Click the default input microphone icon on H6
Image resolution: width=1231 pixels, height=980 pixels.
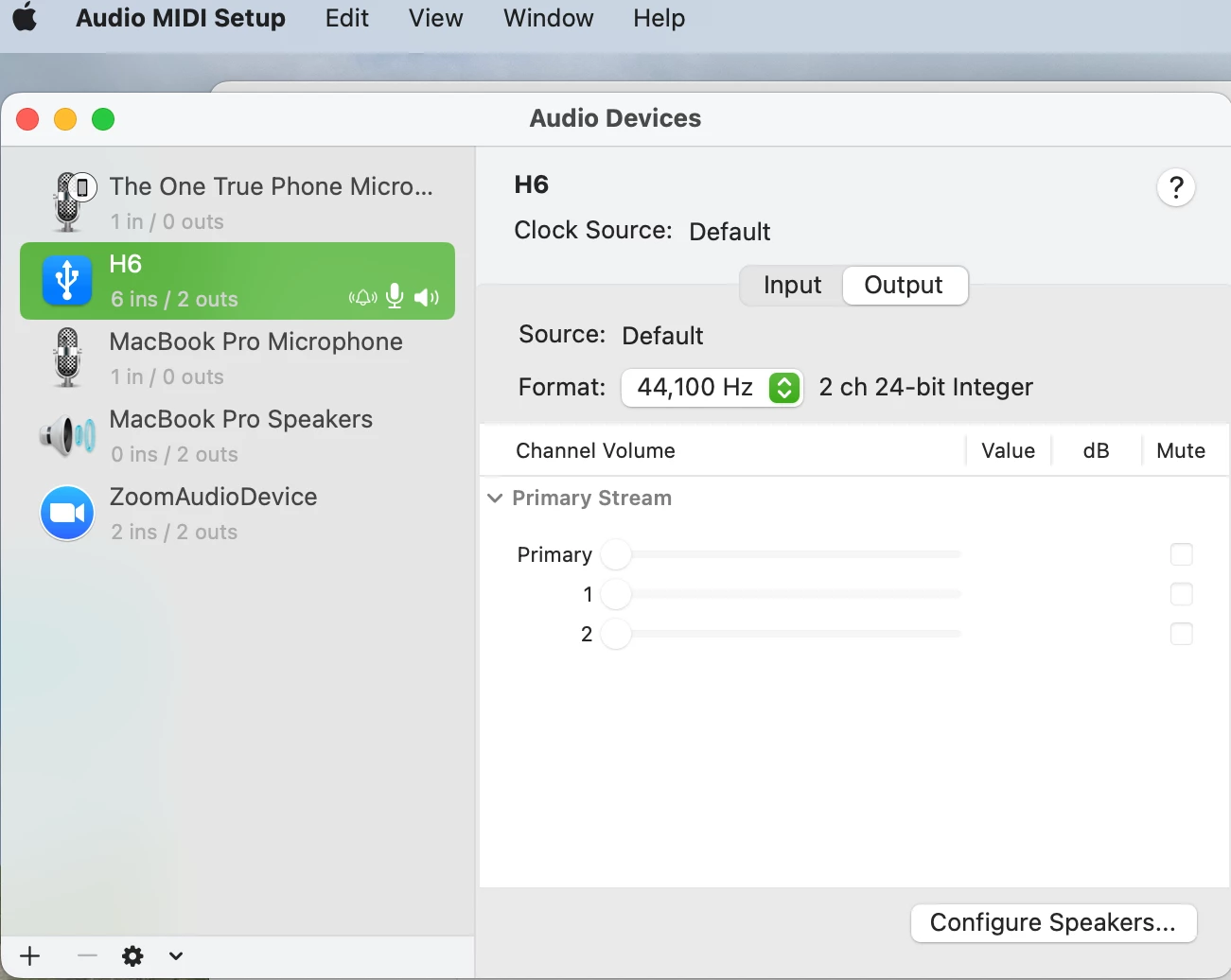point(396,297)
